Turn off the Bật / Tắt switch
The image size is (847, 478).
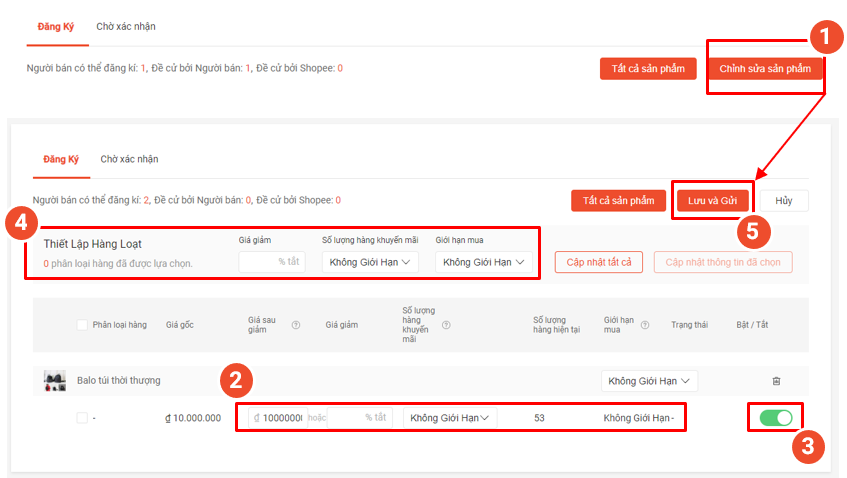click(775, 418)
